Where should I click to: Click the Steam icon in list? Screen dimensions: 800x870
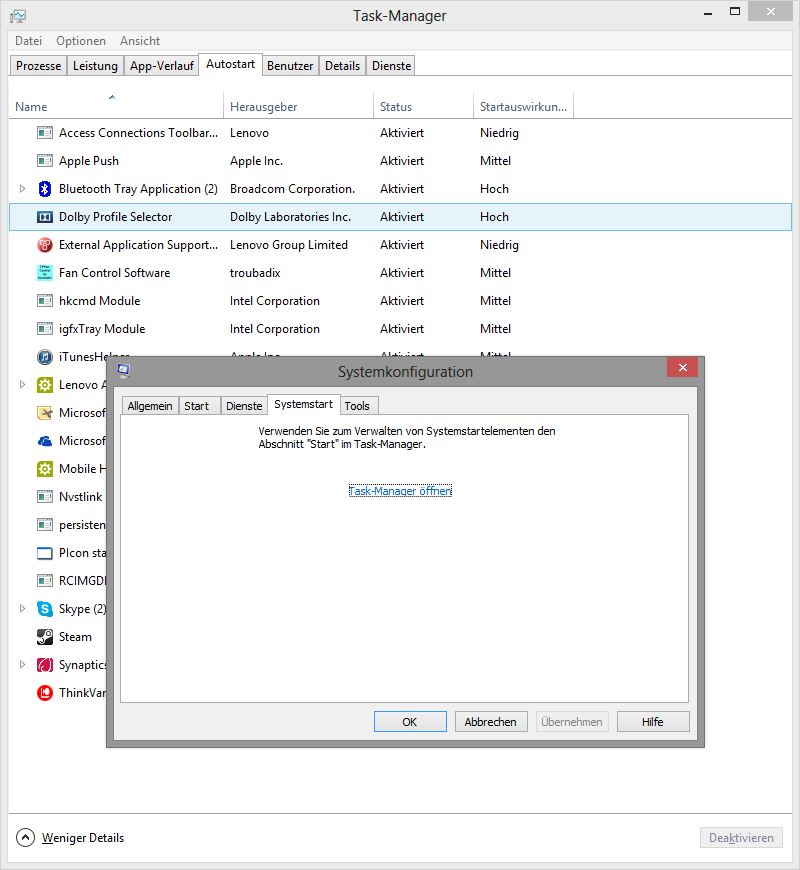[44, 637]
